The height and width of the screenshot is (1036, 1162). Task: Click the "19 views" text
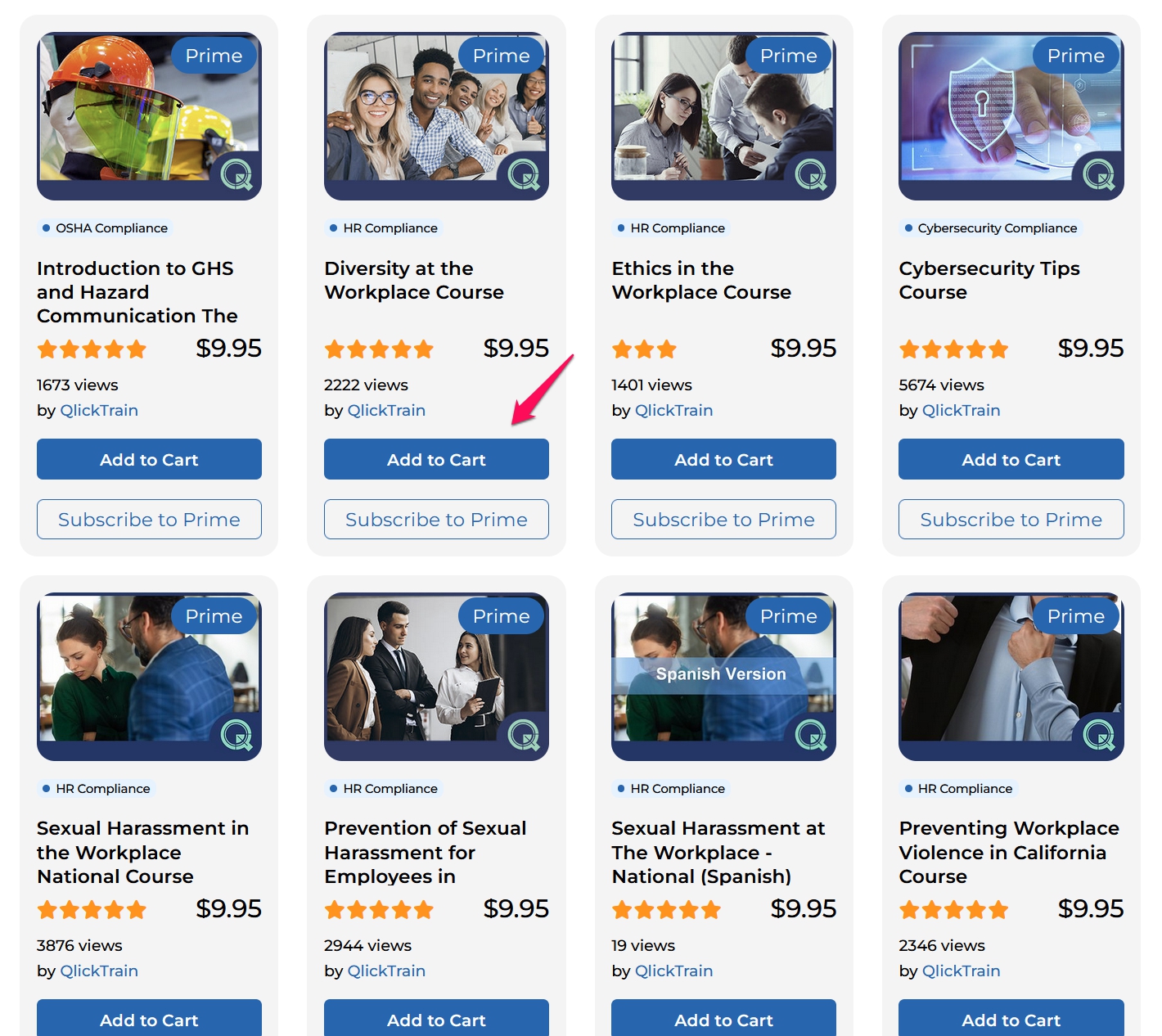(x=643, y=945)
